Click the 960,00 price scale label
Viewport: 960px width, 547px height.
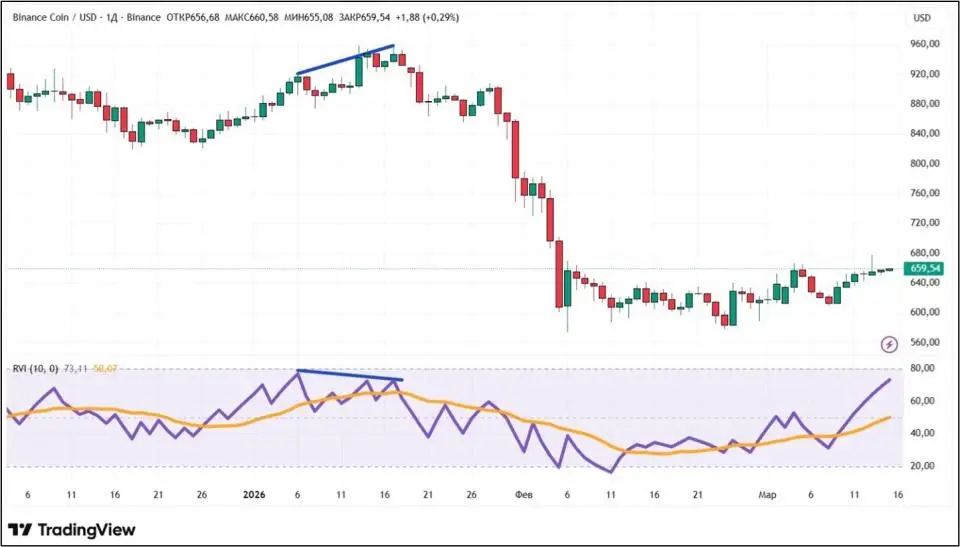click(924, 44)
